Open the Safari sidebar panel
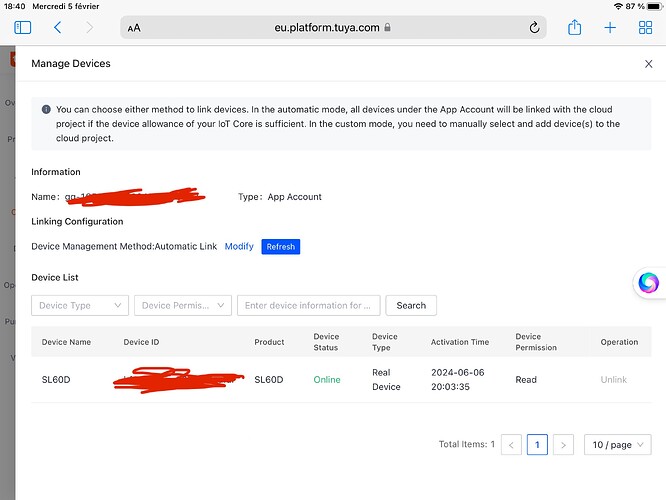666x500 pixels. tap(23, 28)
